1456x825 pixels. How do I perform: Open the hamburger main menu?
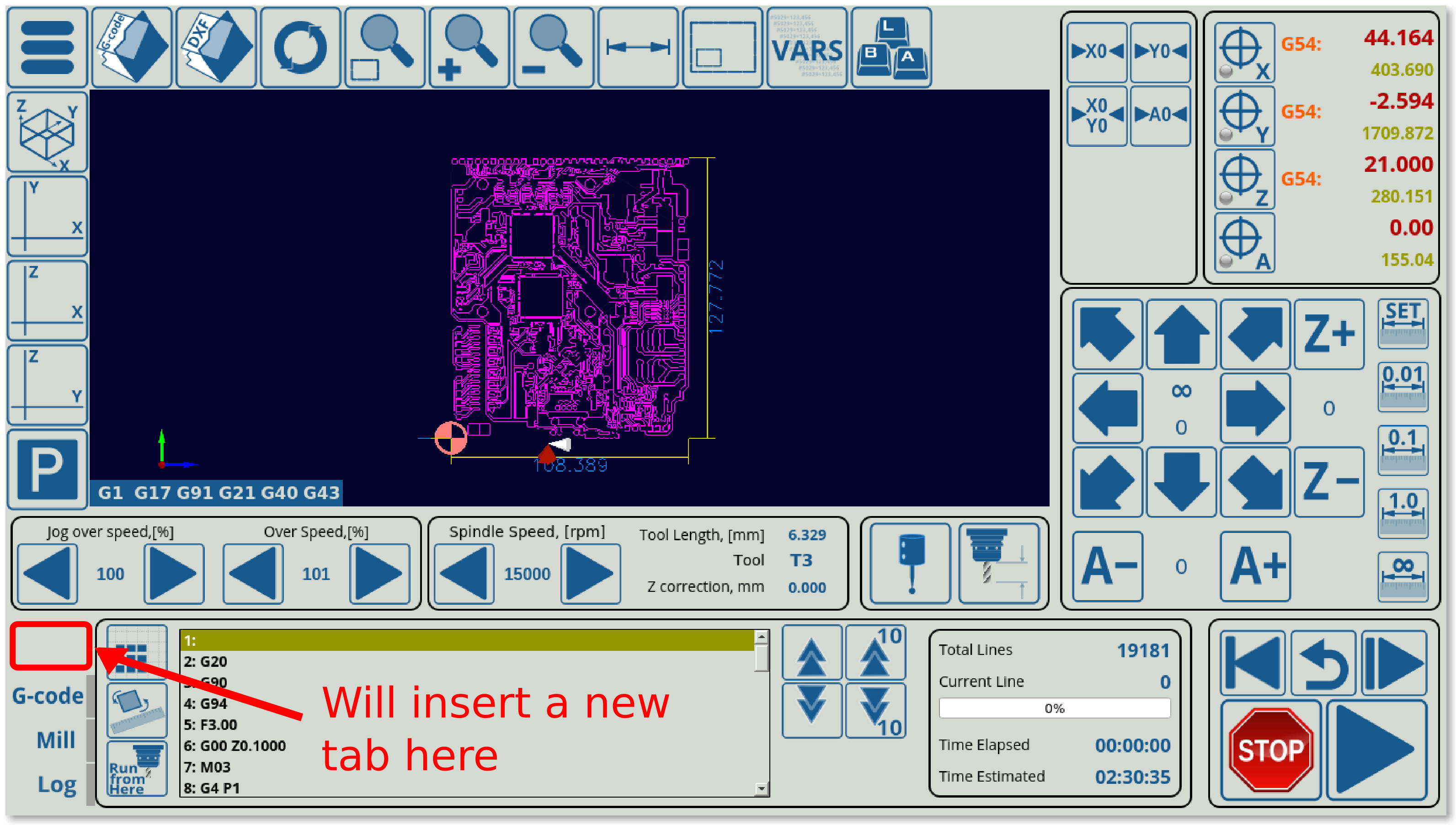(48, 48)
